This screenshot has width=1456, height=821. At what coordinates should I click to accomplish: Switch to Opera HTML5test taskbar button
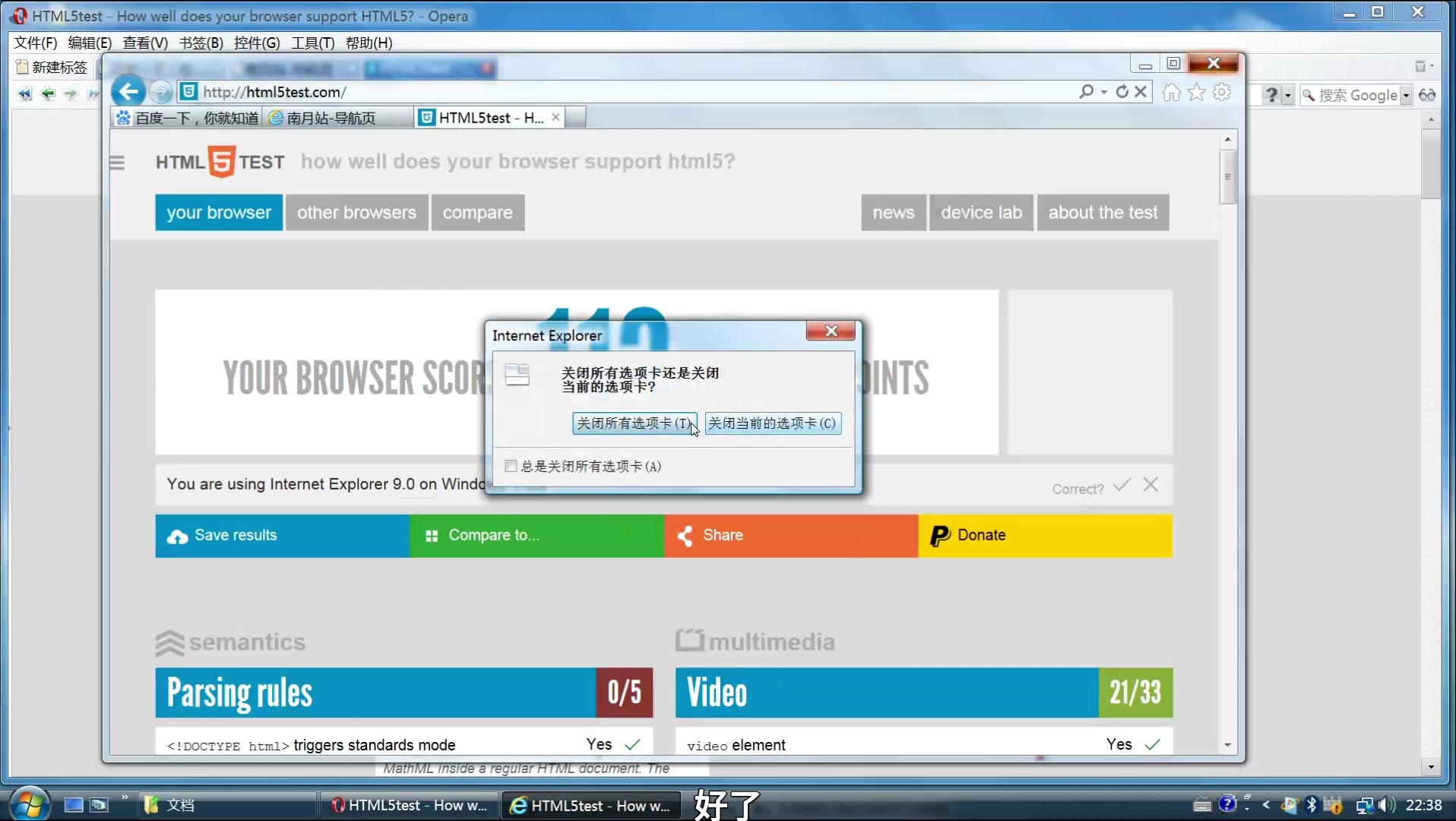coord(409,805)
